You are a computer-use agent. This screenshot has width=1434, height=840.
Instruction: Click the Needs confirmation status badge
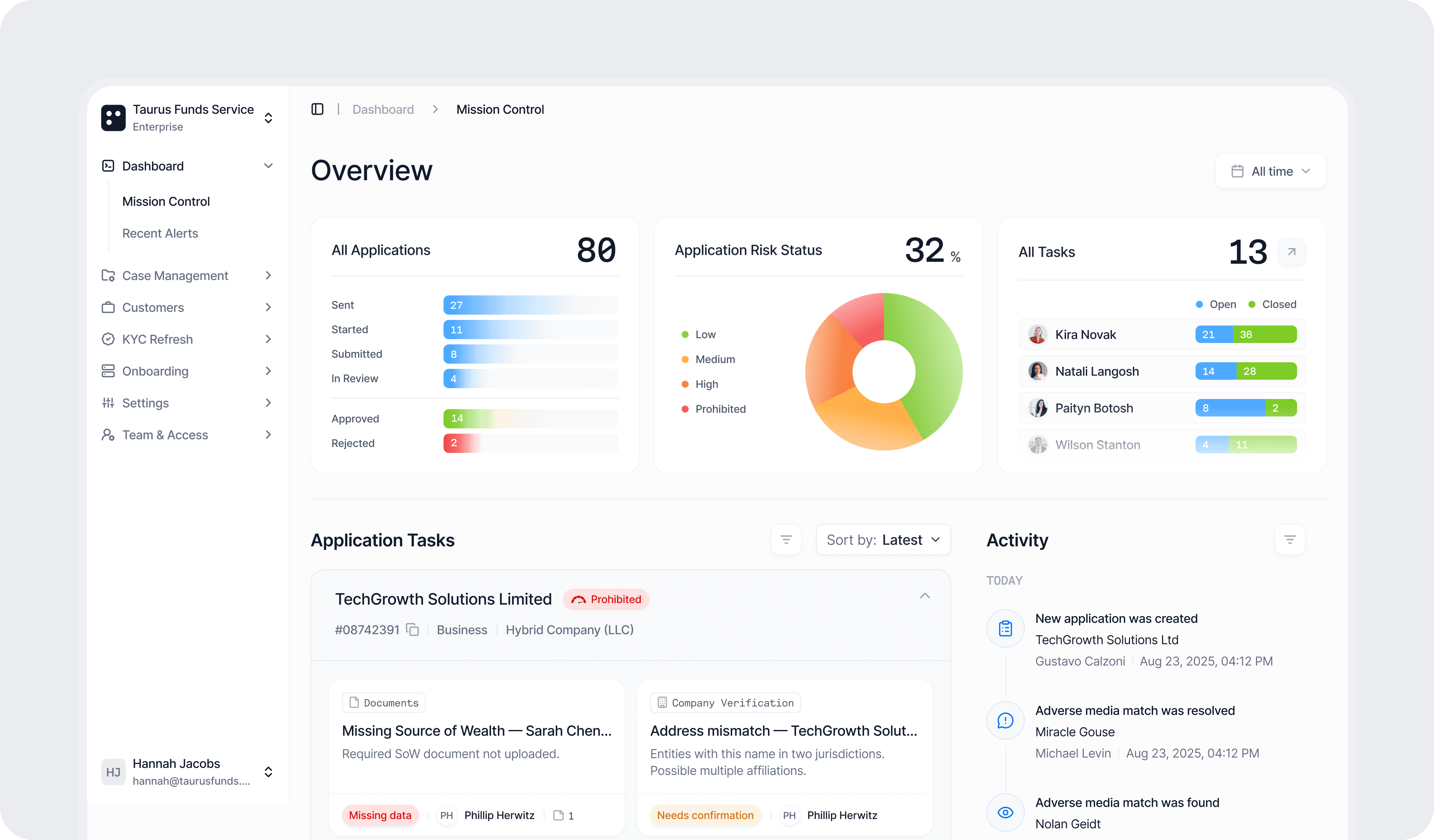705,815
